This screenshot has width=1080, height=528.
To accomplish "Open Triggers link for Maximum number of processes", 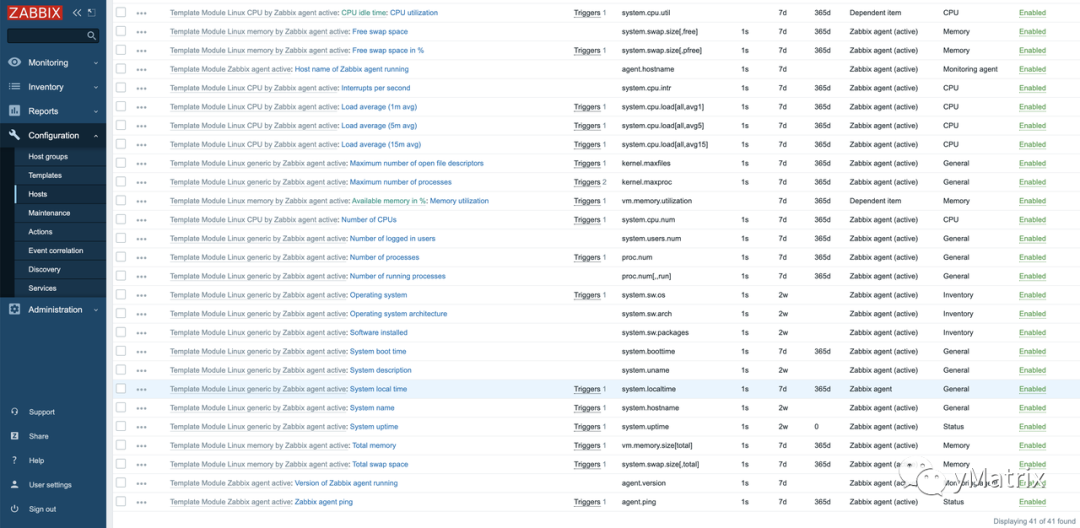I will coord(587,182).
